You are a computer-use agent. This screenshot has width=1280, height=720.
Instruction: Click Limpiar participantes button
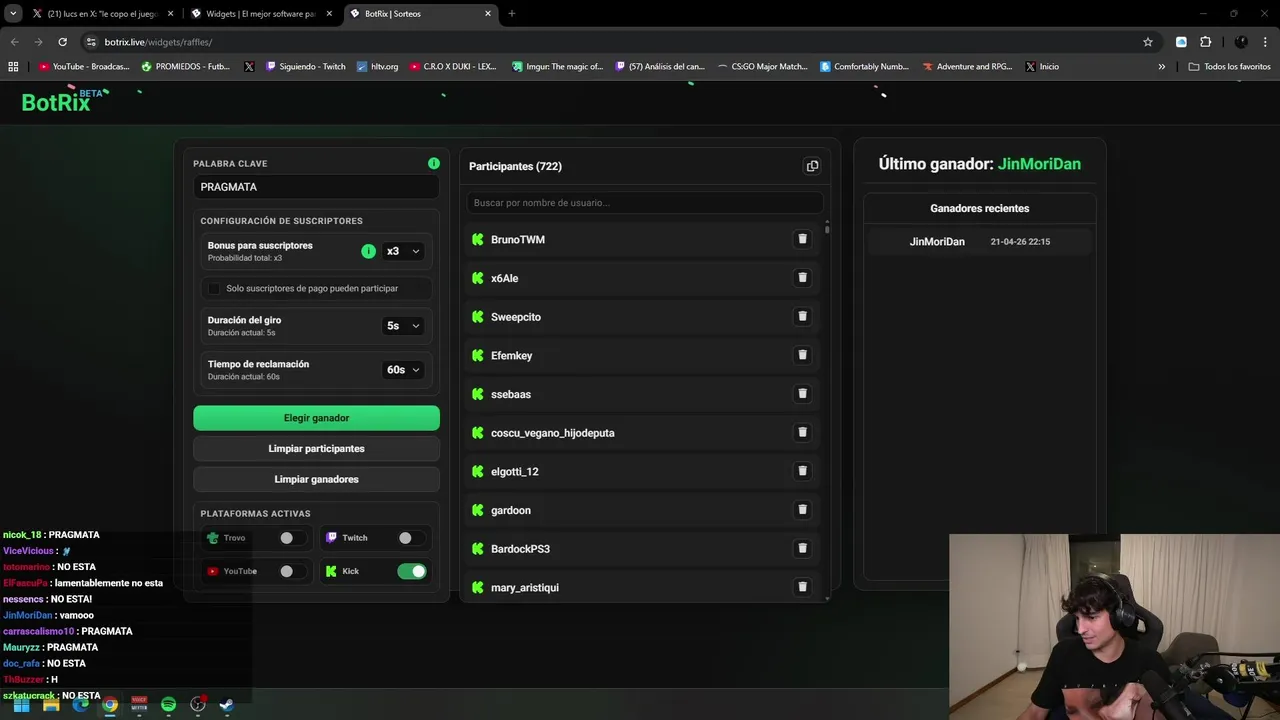[x=316, y=449]
